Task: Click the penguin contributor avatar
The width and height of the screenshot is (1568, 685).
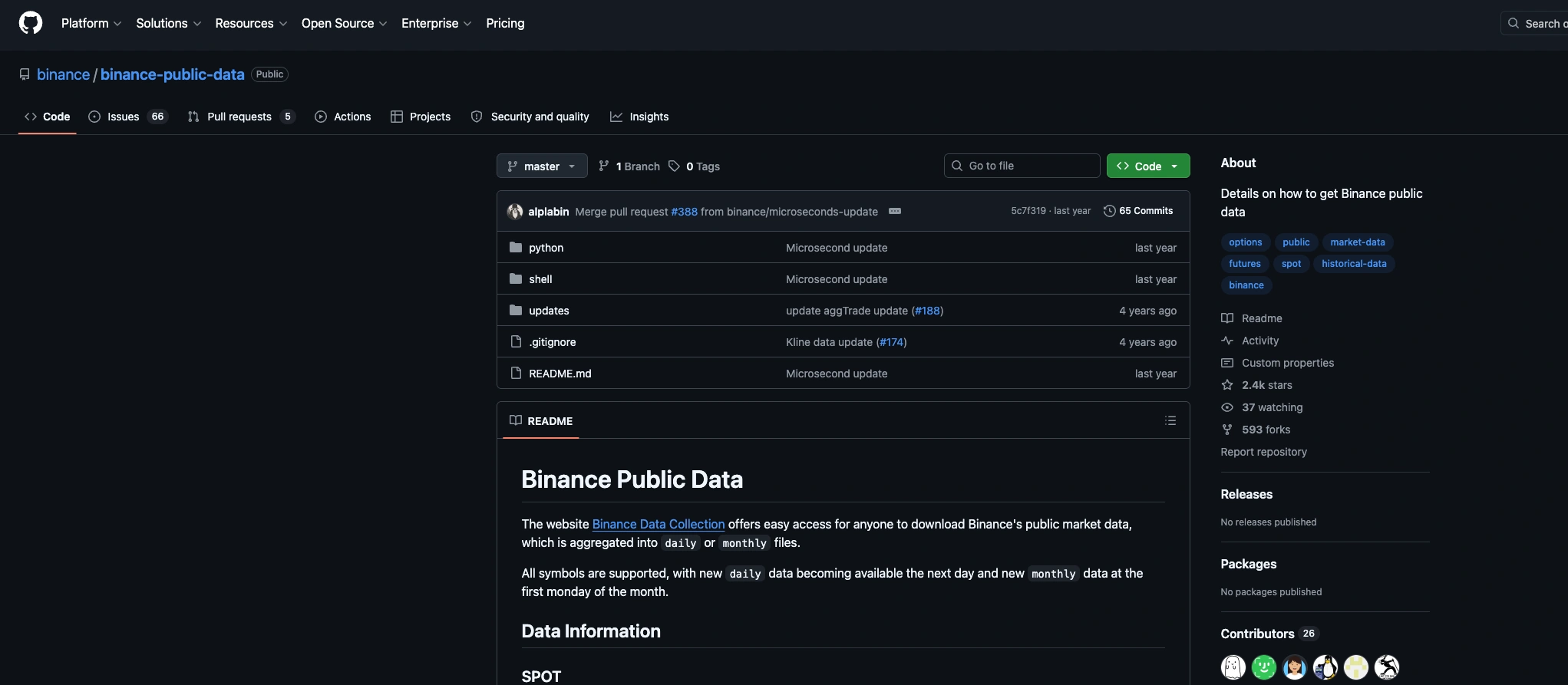Action: [x=1325, y=667]
